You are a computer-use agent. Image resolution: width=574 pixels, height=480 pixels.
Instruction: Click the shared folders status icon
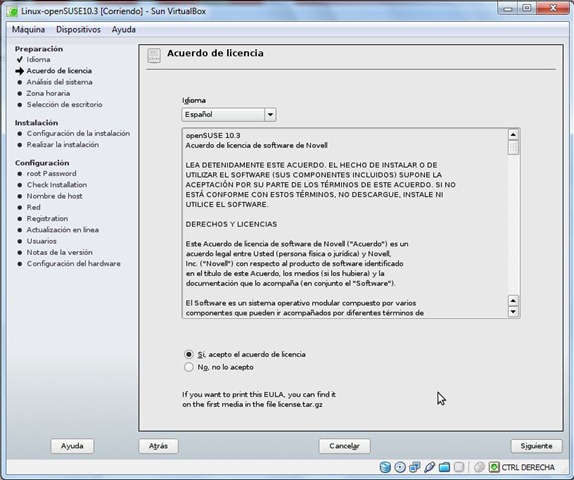pos(444,467)
